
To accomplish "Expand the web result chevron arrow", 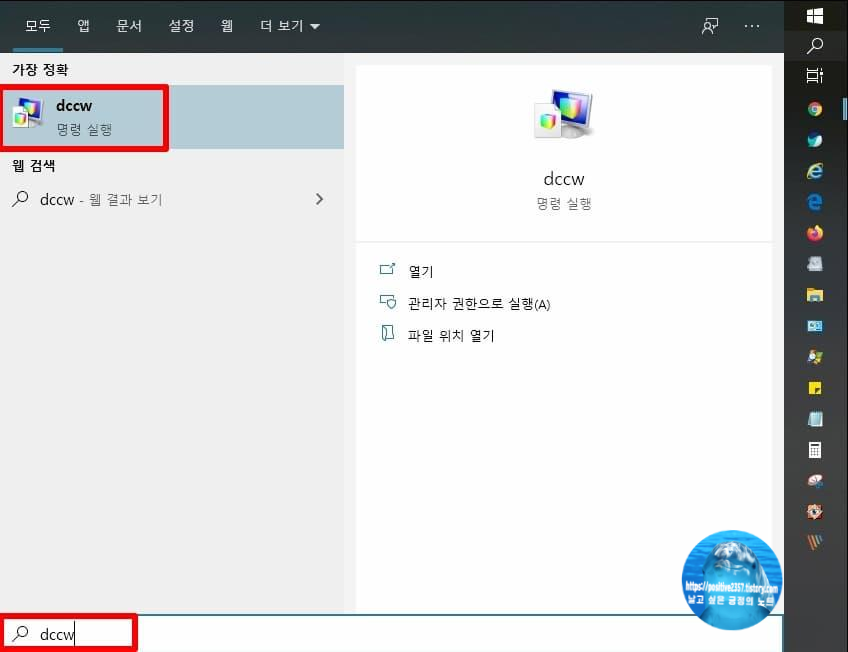I will tap(320, 199).
